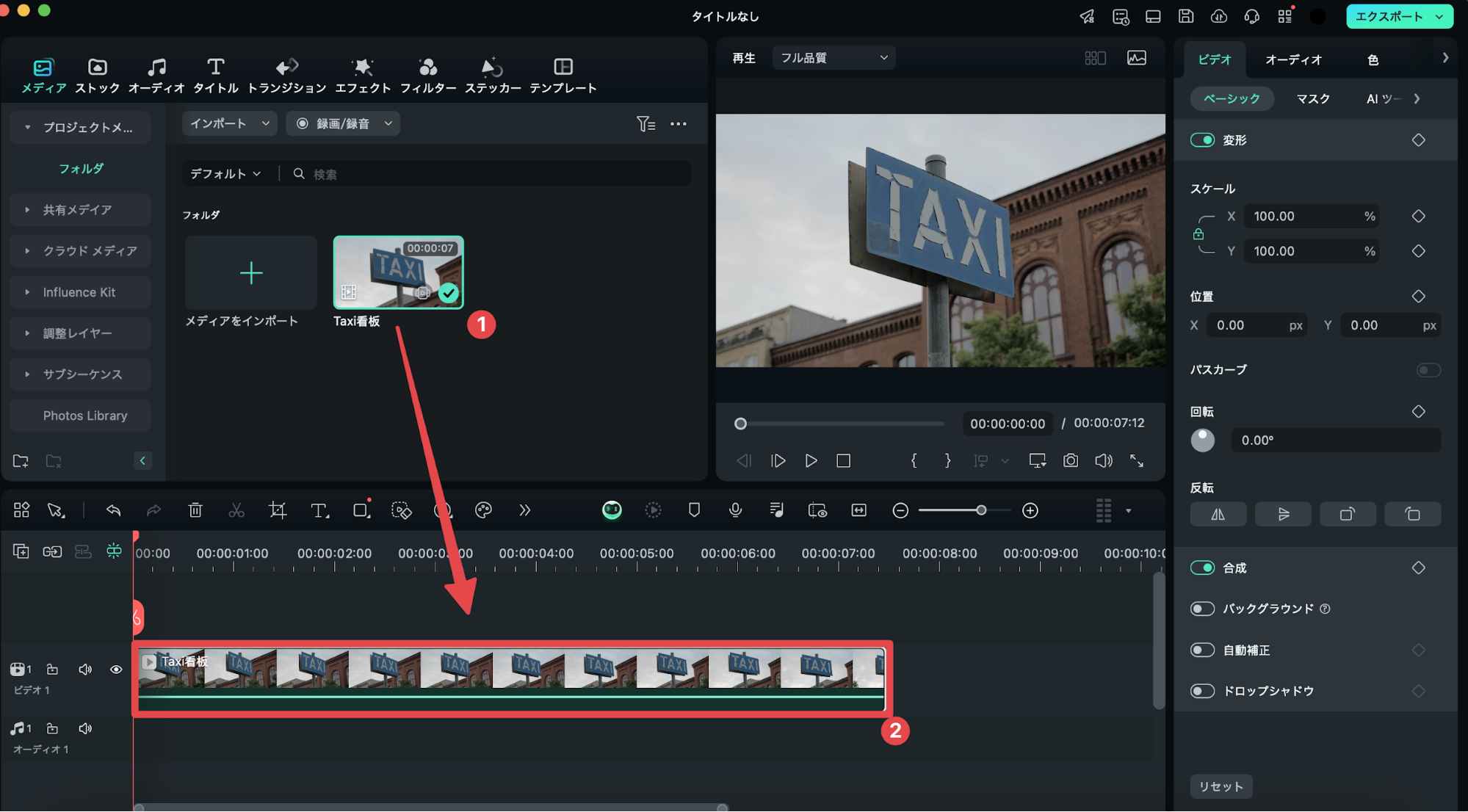Click the marker shield icon
Screen dimensions: 1468x812
694,510
